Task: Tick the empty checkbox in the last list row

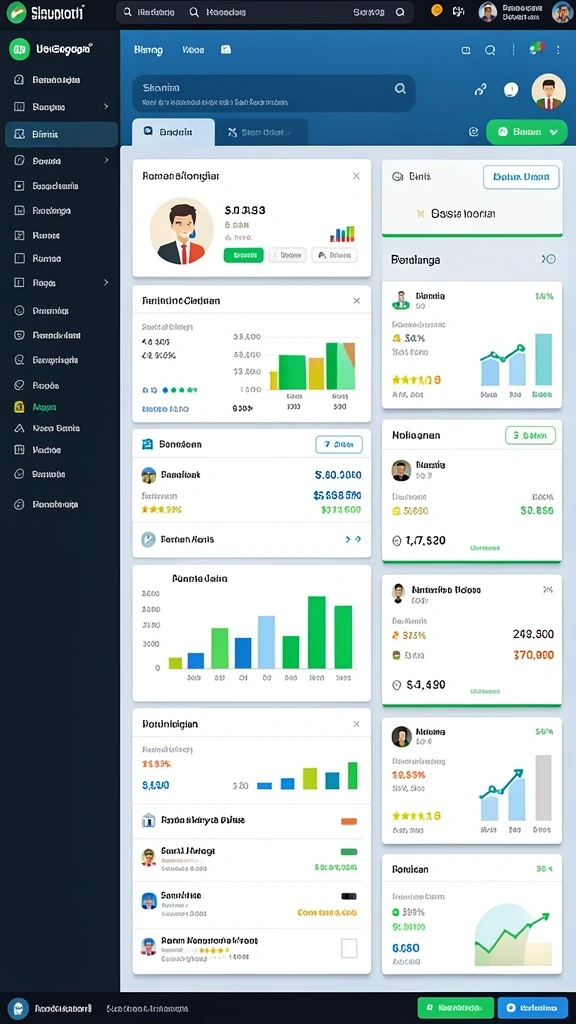Action: (x=349, y=948)
